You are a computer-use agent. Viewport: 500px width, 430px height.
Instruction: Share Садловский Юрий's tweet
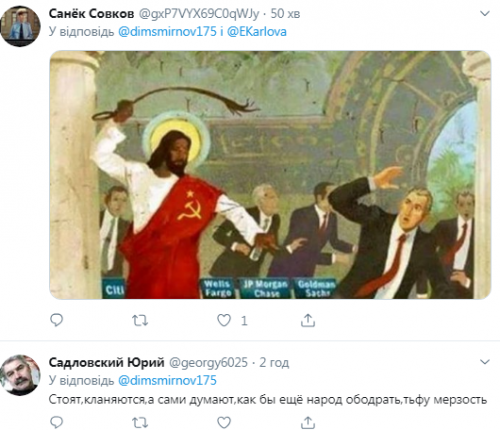click(x=308, y=422)
